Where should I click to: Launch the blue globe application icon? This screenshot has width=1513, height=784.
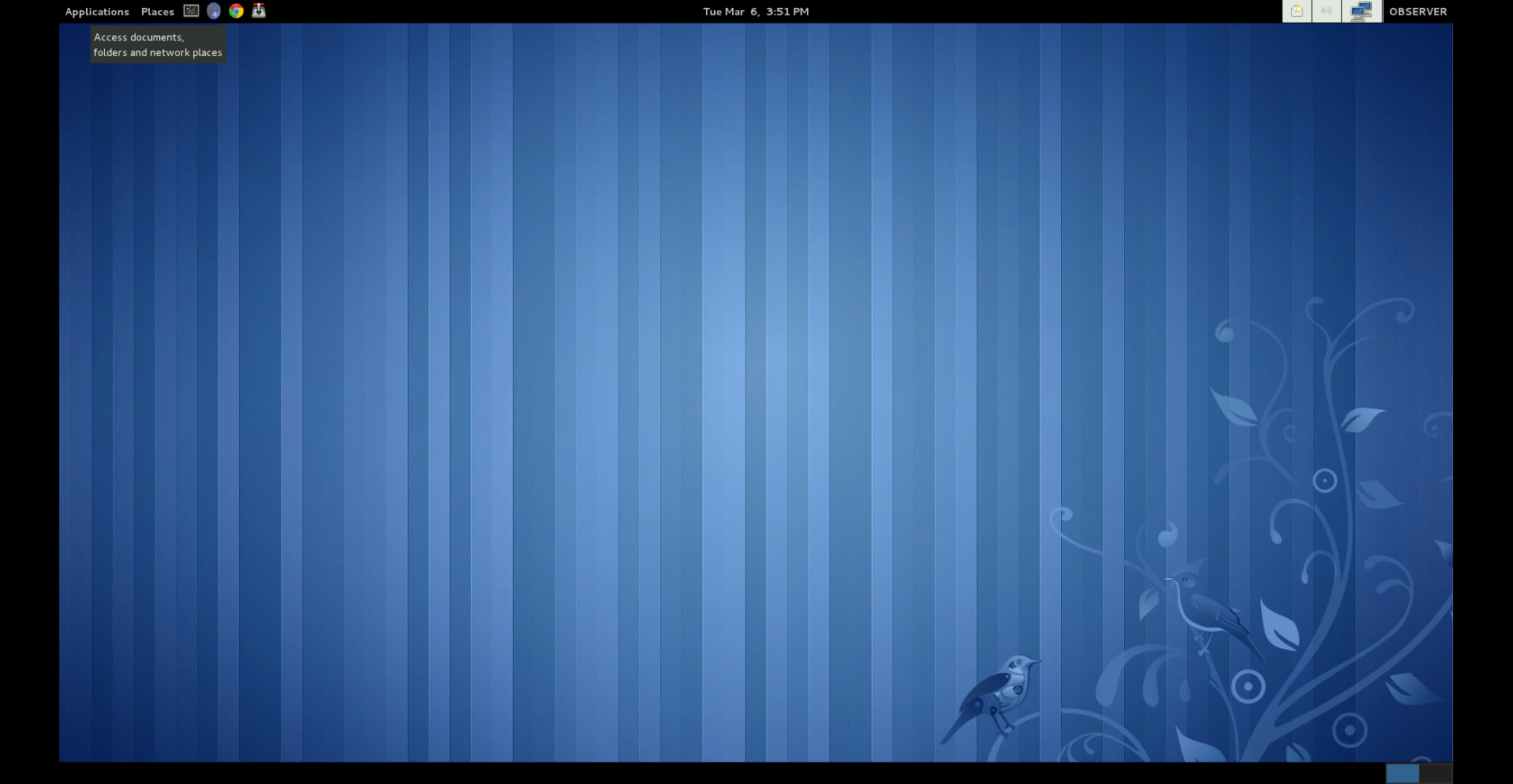tap(214, 11)
